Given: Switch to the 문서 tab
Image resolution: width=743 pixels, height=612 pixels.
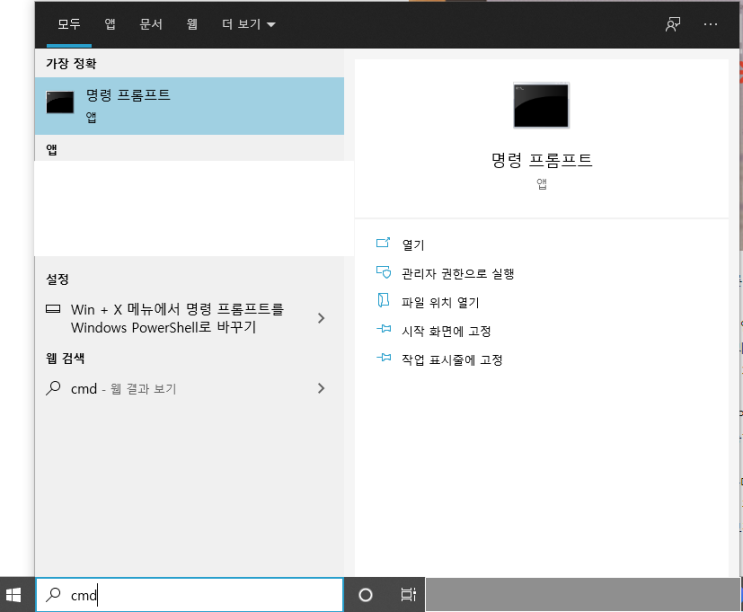Looking at the screenshot, I should click(x=151, y=24).
